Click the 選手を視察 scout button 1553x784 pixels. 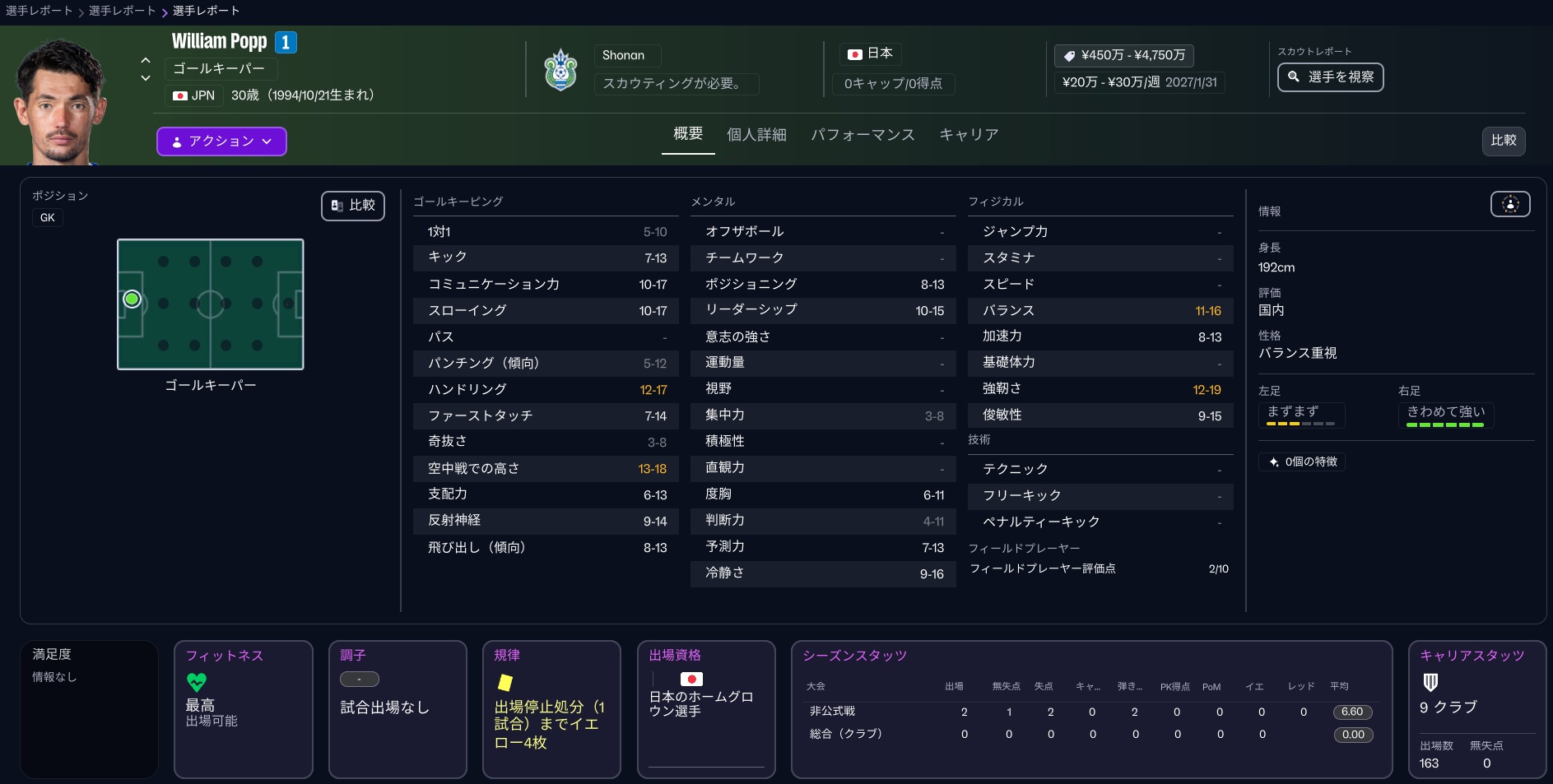click(1330, 77)
